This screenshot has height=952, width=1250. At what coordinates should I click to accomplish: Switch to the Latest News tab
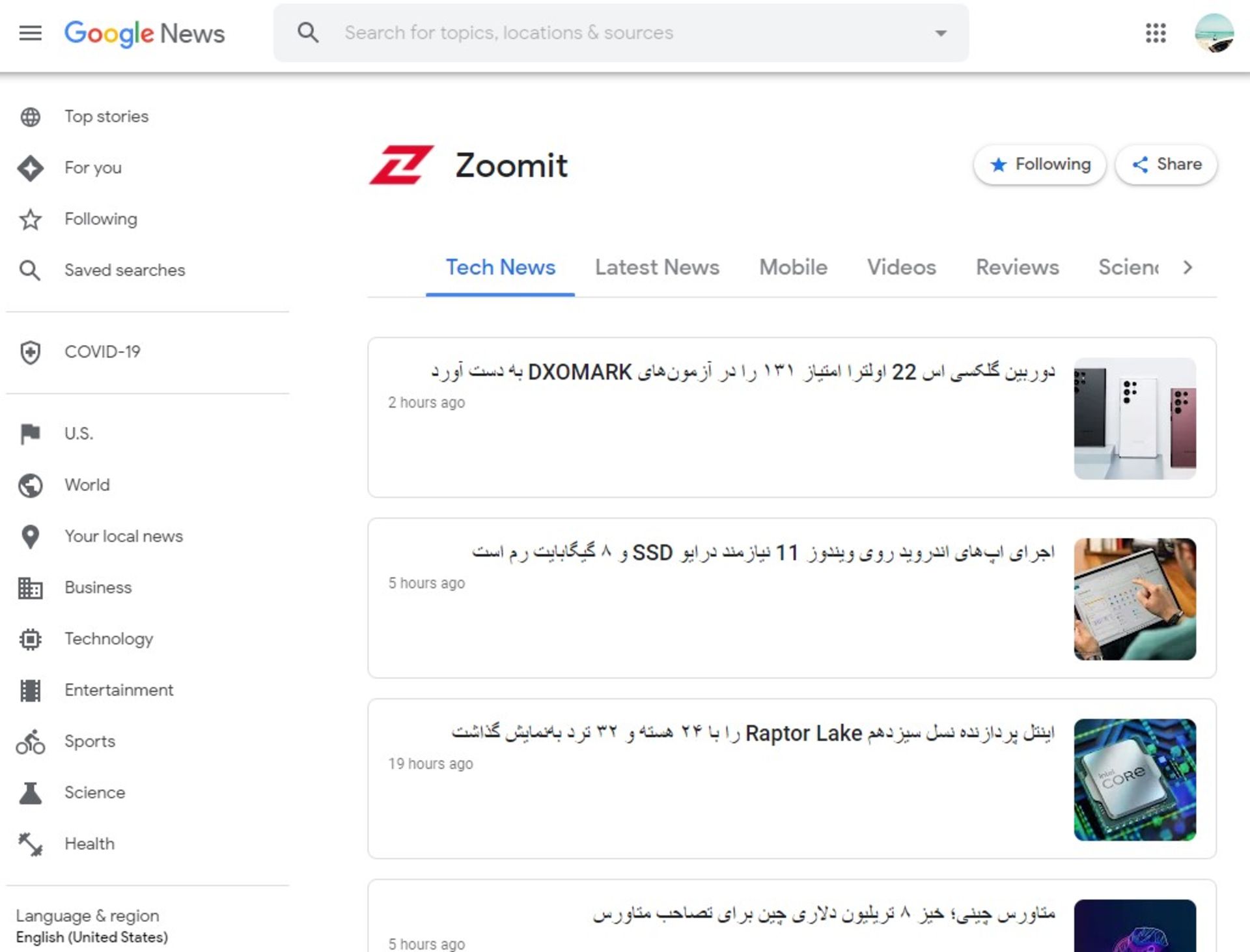pos(657,267)
